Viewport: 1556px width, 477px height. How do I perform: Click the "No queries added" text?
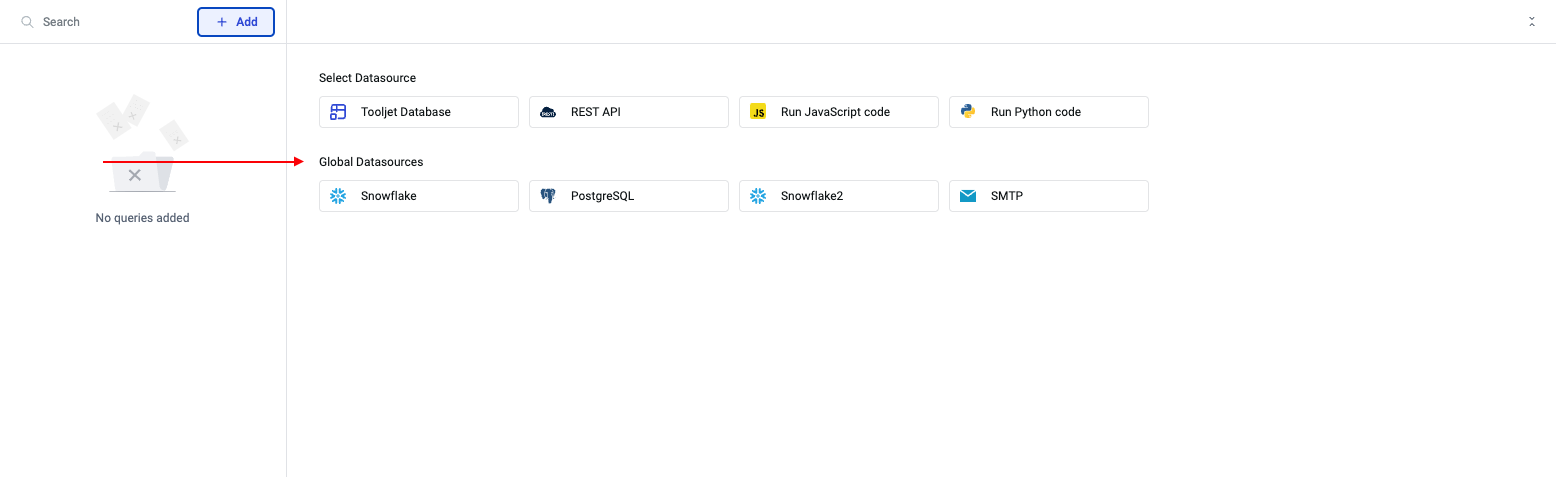click(x=142, y=218)
